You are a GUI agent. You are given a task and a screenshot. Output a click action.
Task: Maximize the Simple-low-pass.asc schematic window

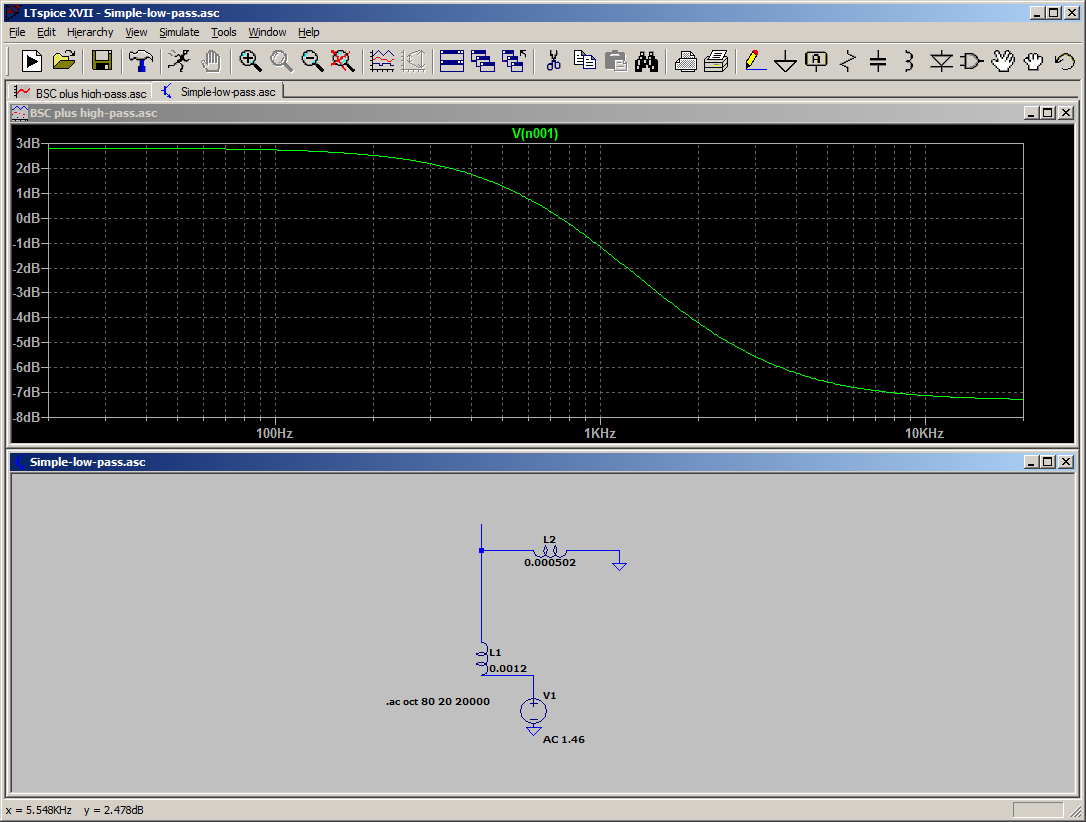coord(1048,462)
